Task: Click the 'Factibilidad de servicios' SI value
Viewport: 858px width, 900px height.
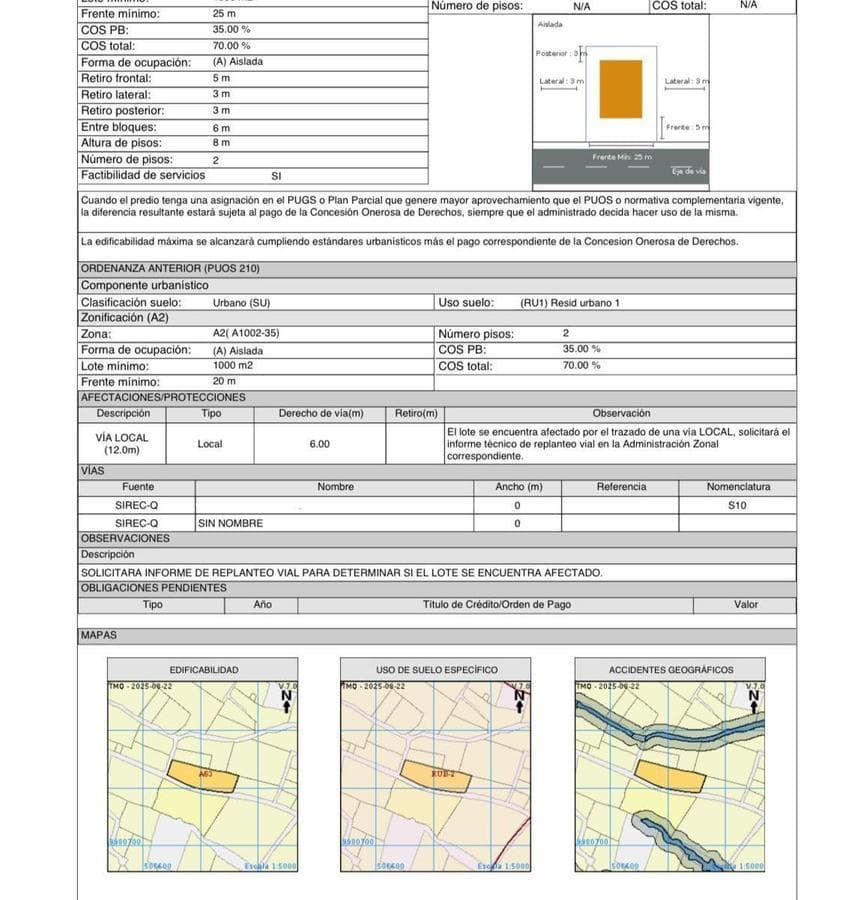Action: pos(276,176)
